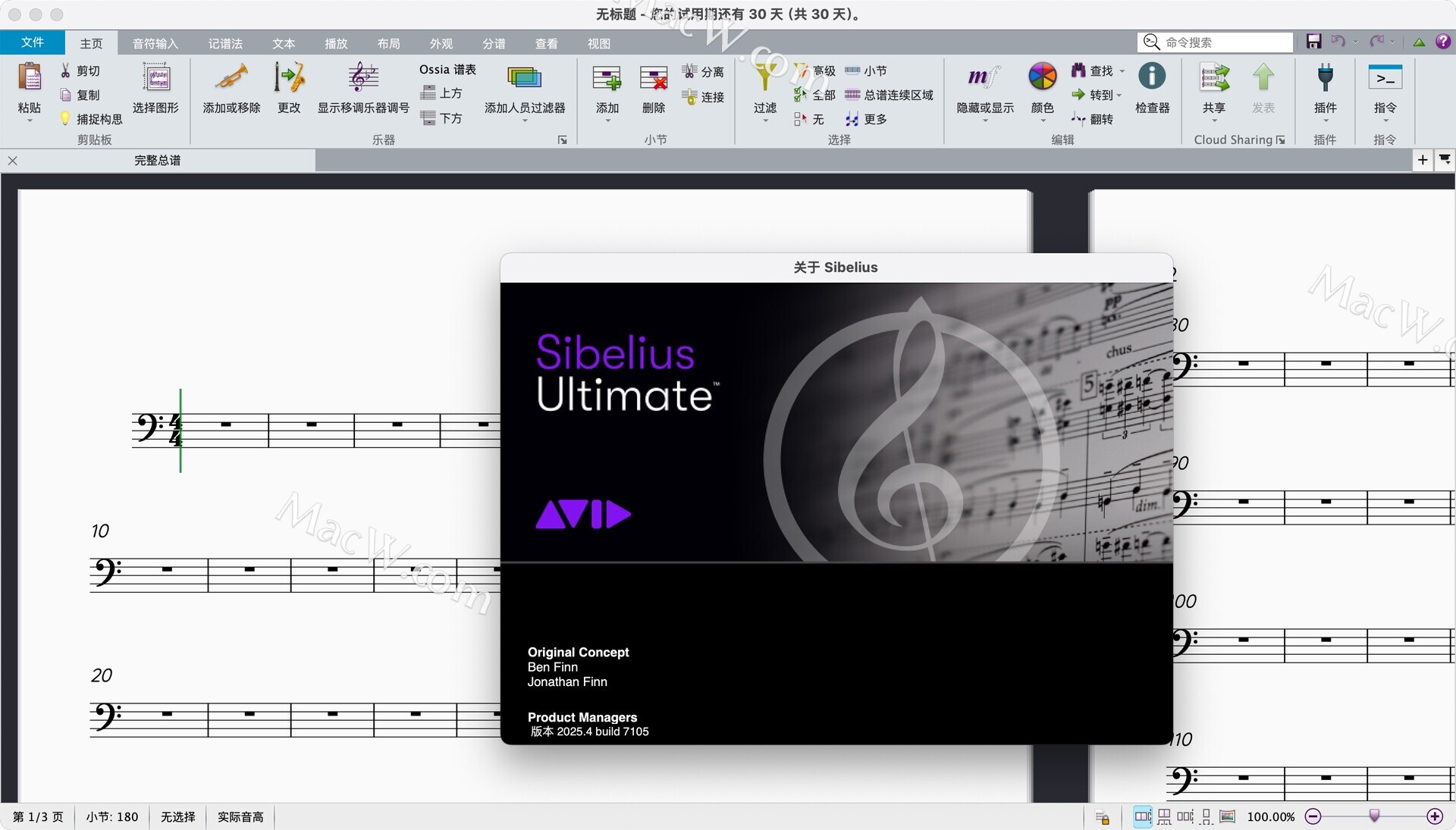Click the 指令 command terminal icon
The width and height of the screenshot is (1456, 830).
point(1385,77)
